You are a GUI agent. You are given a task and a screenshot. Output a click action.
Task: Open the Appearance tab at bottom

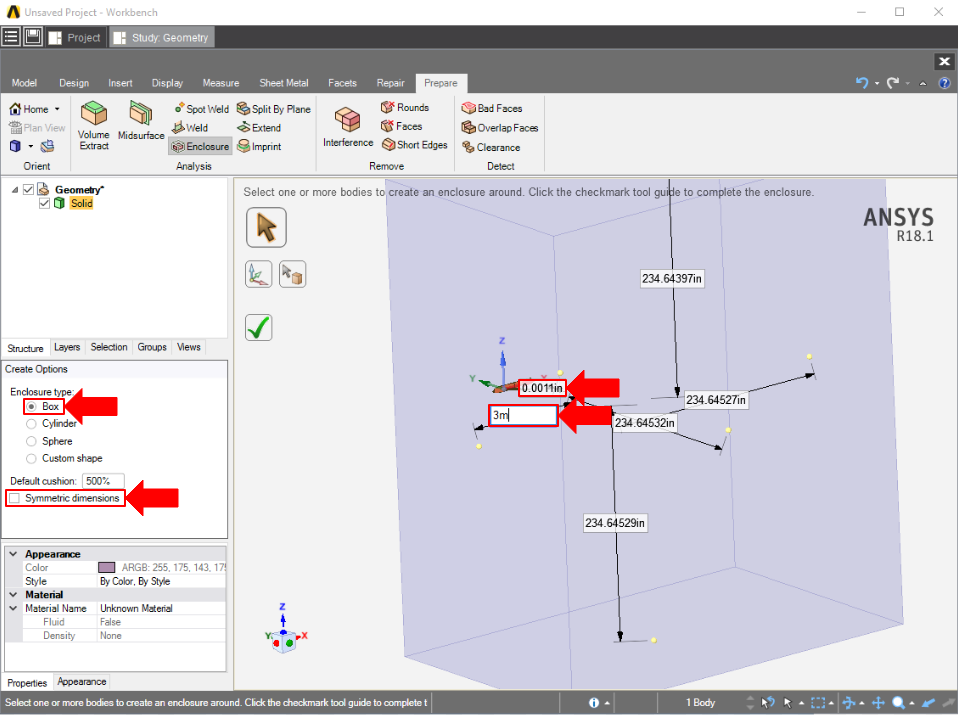[x=81, y=681]
